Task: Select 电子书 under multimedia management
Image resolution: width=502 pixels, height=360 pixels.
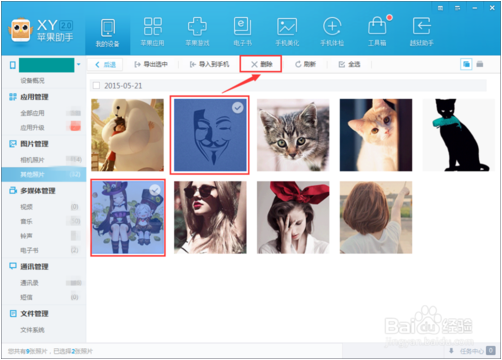Action: 29,250
